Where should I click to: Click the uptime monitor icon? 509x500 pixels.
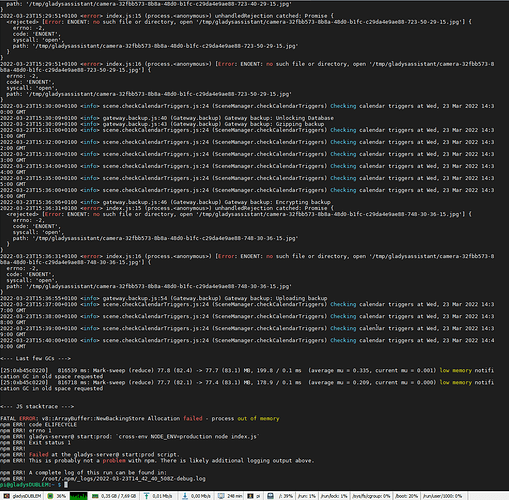[221, 496]
